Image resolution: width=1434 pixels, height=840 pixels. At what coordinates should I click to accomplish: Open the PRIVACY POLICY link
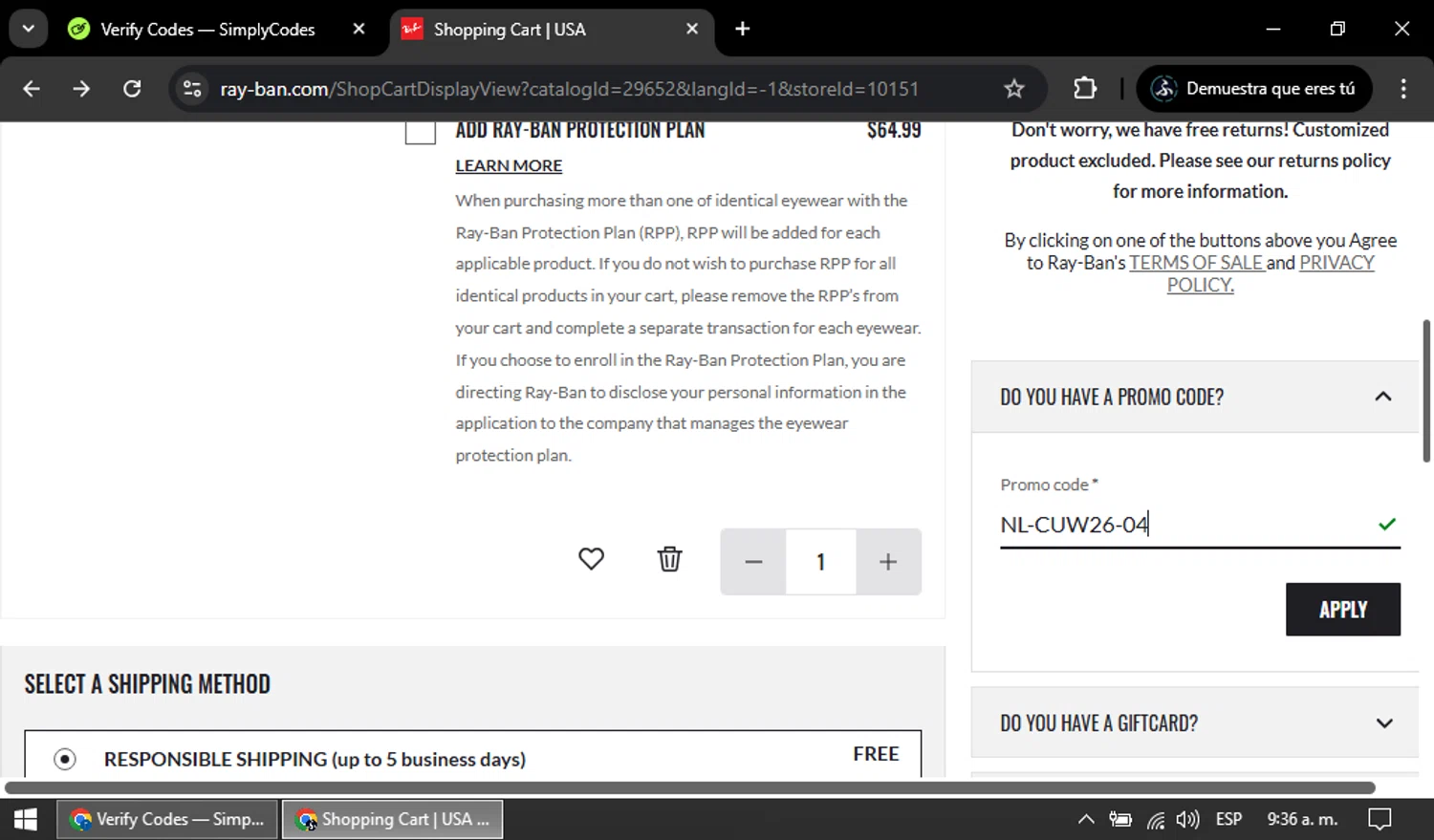click(1270, 273)
